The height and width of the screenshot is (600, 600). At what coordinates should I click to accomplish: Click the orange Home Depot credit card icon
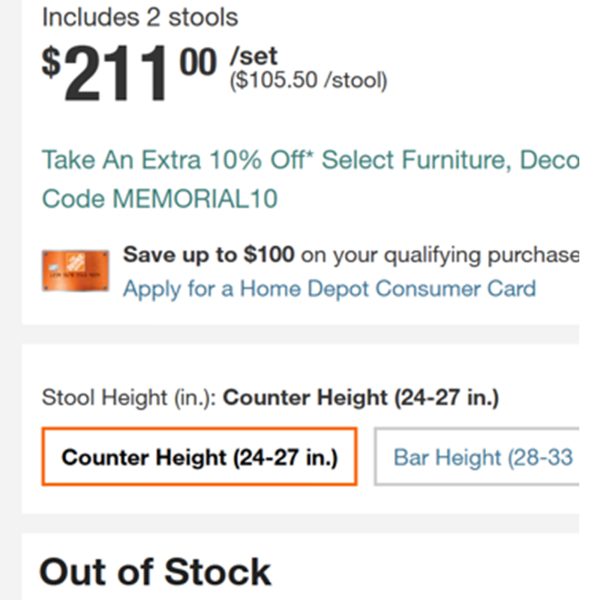click(x=75, y=271)
